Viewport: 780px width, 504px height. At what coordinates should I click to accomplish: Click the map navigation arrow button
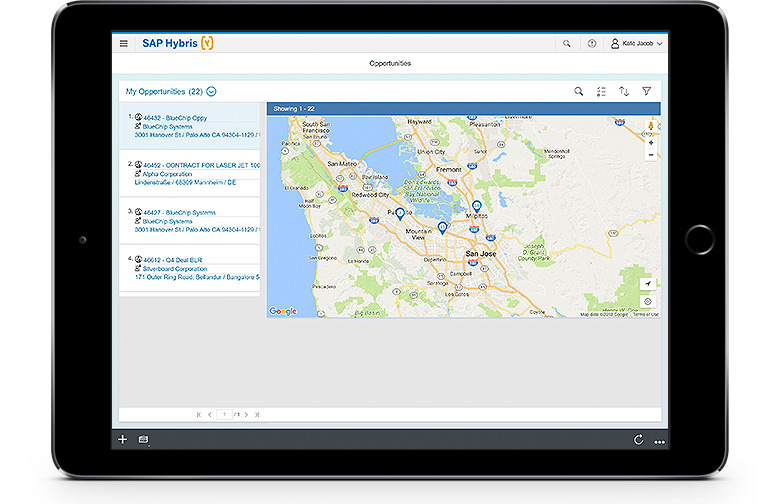[648, 284]
